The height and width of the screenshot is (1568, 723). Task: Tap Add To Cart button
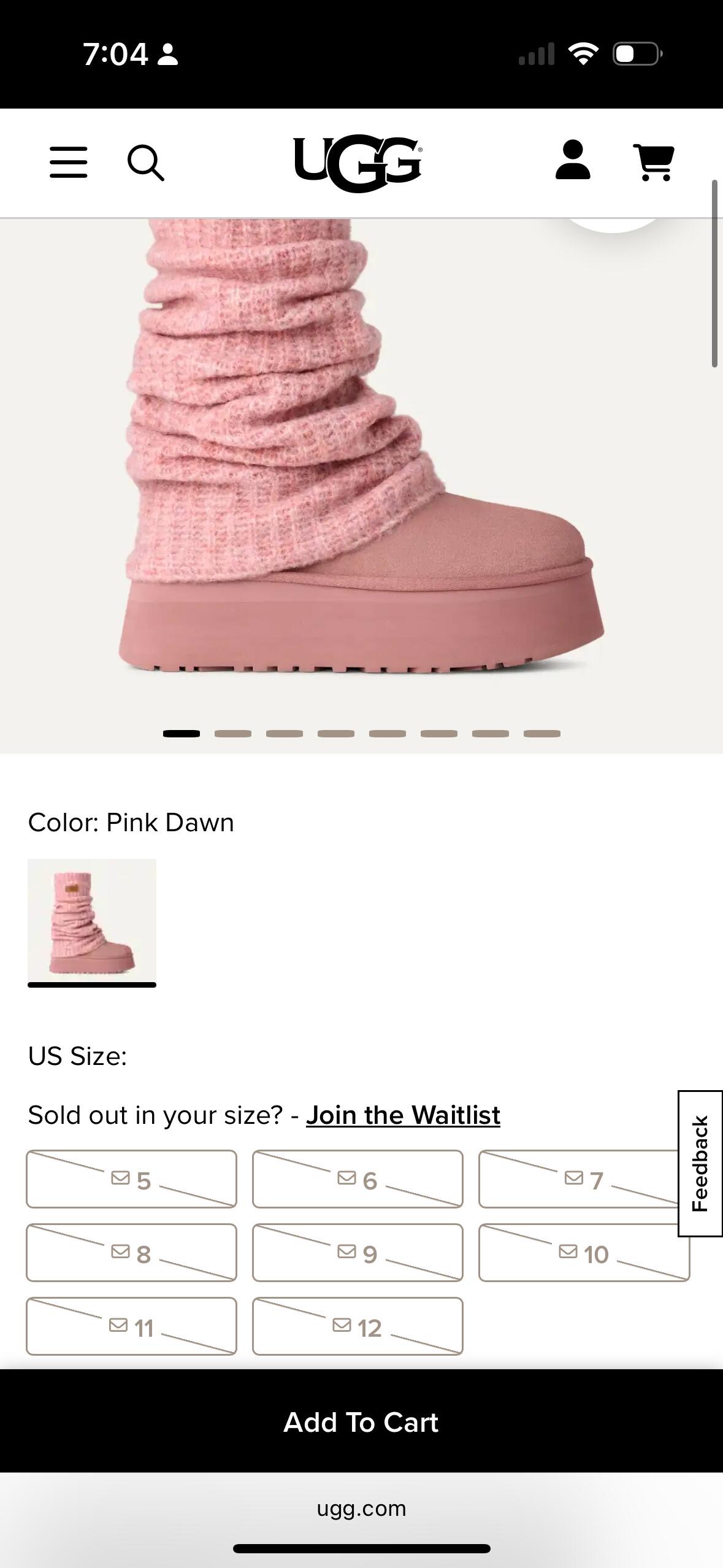click(361, 1421)
